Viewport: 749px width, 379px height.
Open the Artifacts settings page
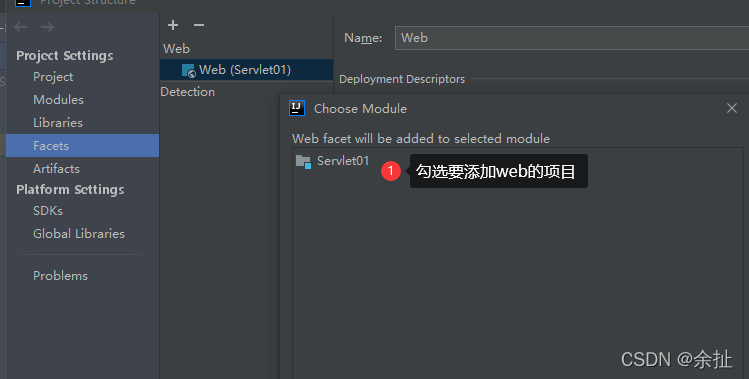pyautogui.click(x=56, y=169)
